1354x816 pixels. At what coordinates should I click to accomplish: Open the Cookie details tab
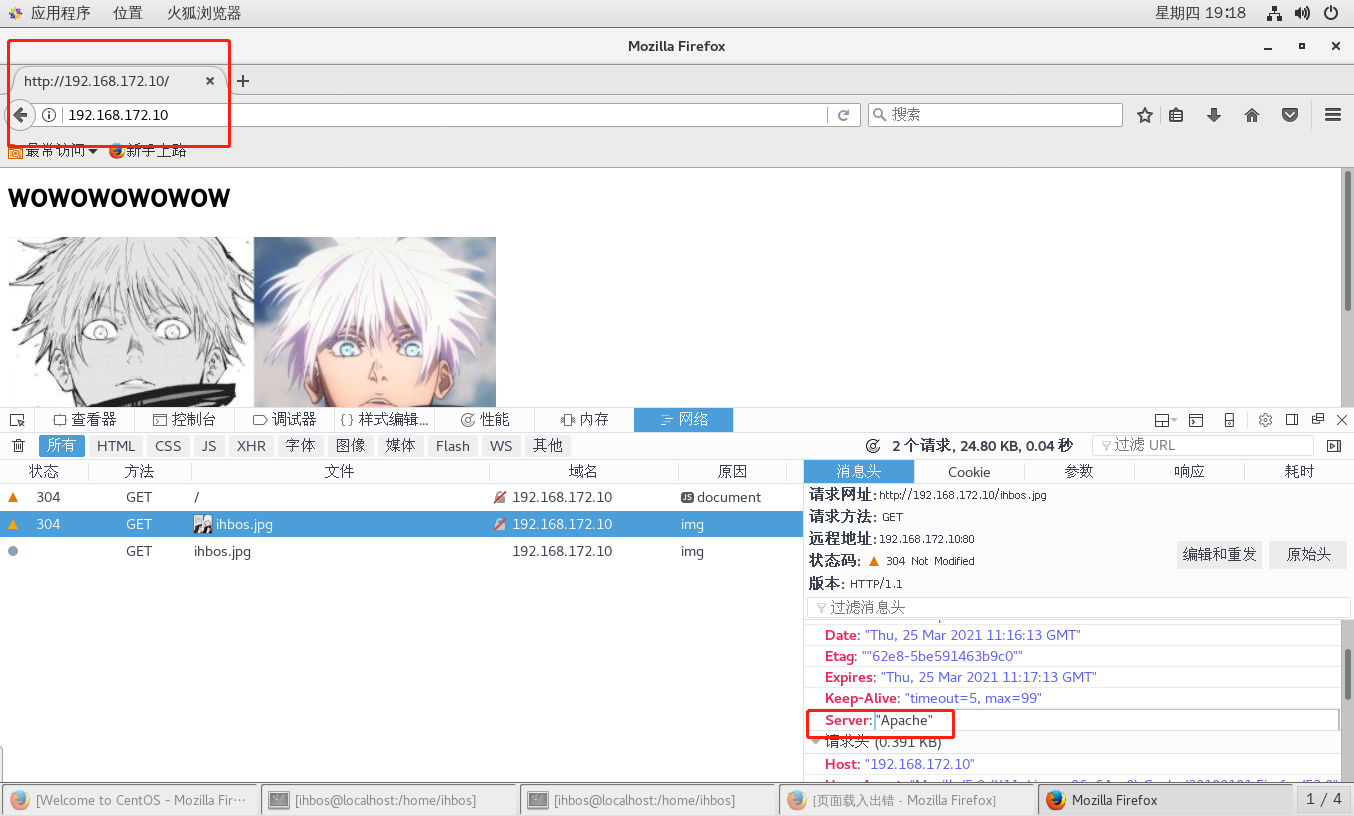point(969,472)
